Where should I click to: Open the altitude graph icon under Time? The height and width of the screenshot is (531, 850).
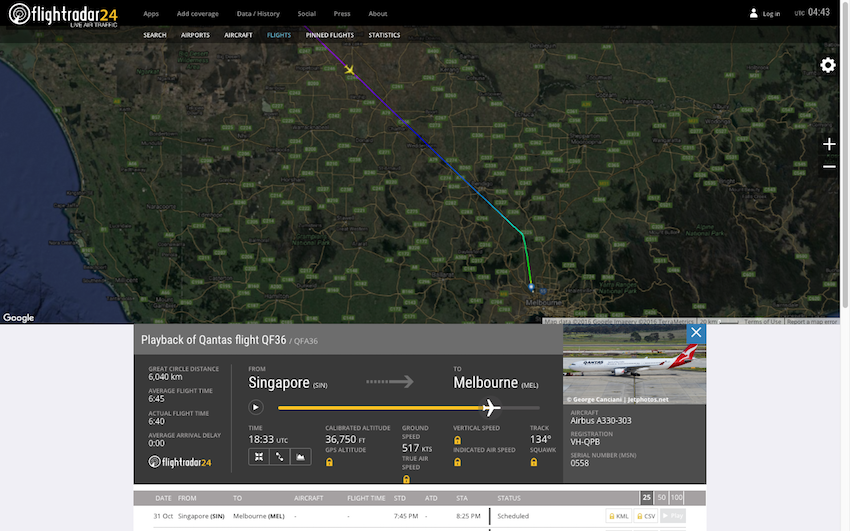click(300, 457)
